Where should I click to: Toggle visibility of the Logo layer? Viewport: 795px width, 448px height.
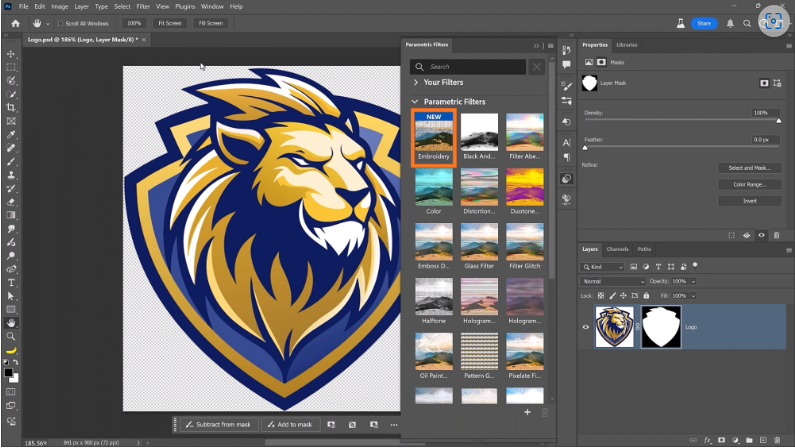[x=586, y=327]
